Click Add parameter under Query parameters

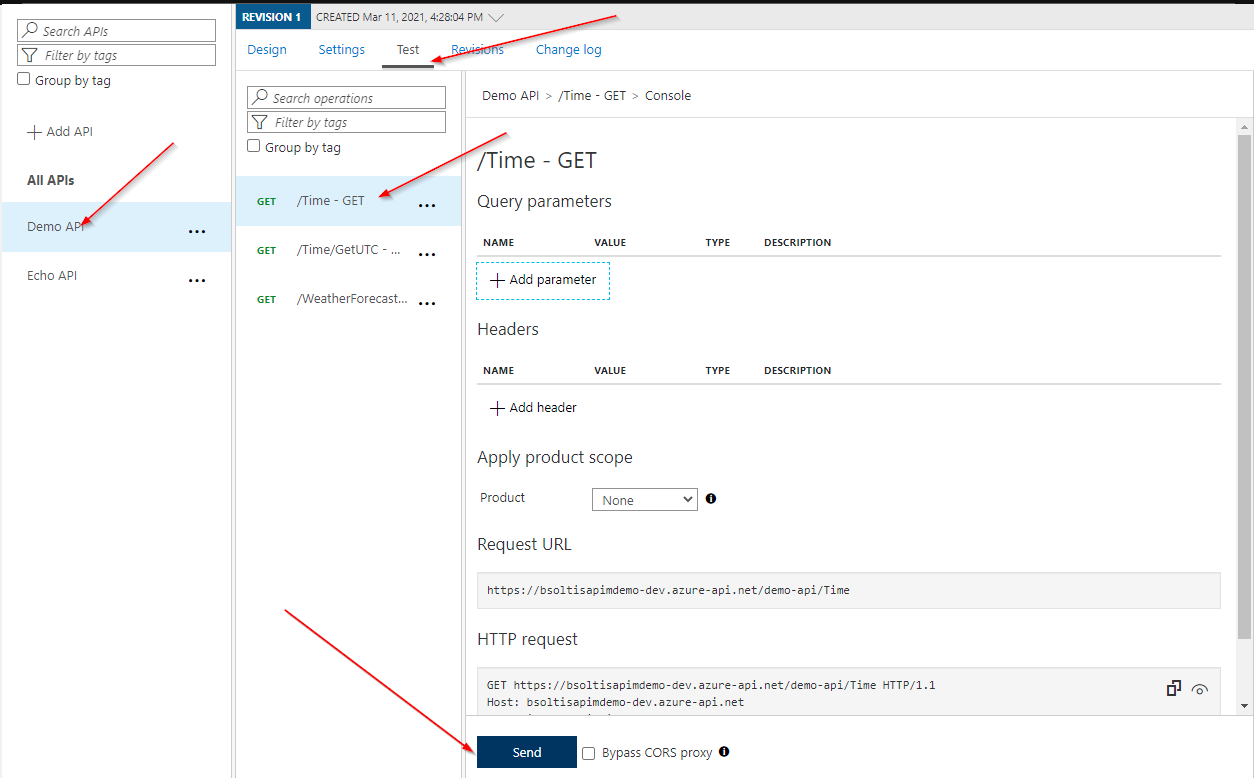coord(543,280)
